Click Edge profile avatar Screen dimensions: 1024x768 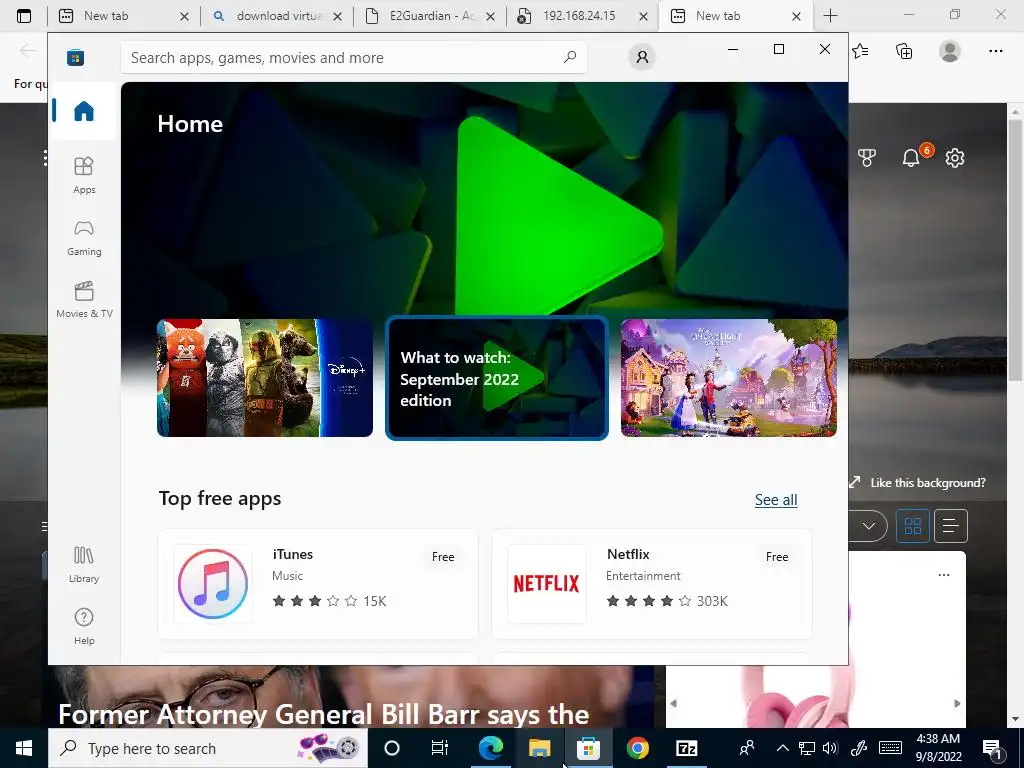(950, 51)
